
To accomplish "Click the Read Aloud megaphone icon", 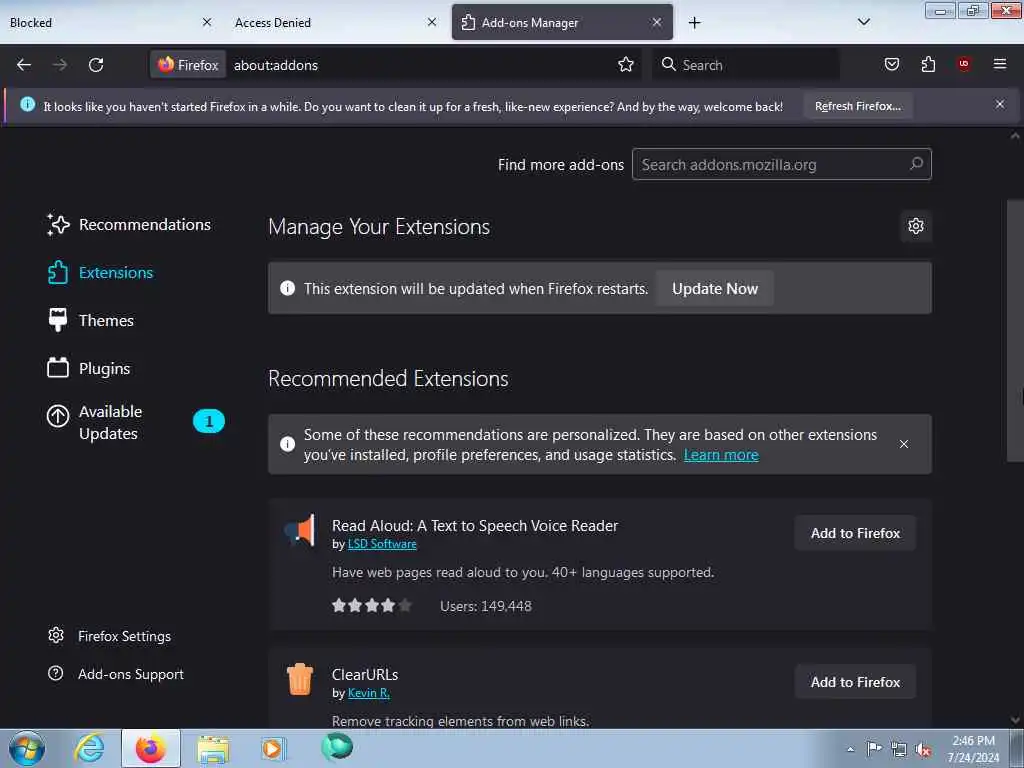I will 300,530.
